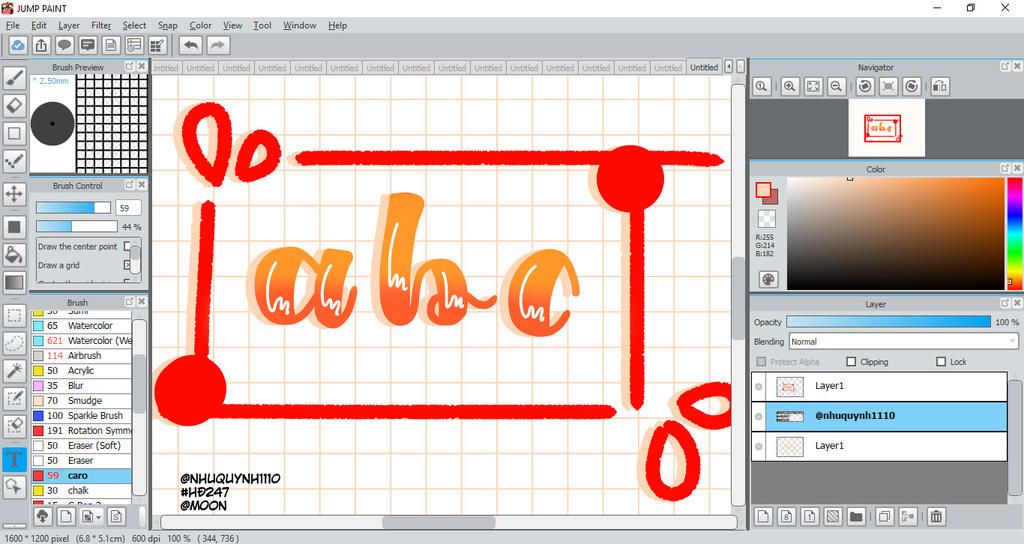The image size is (1024, 544).
Task: Zoom out using Navigator magnifier minus
Action: coord(835,86)
